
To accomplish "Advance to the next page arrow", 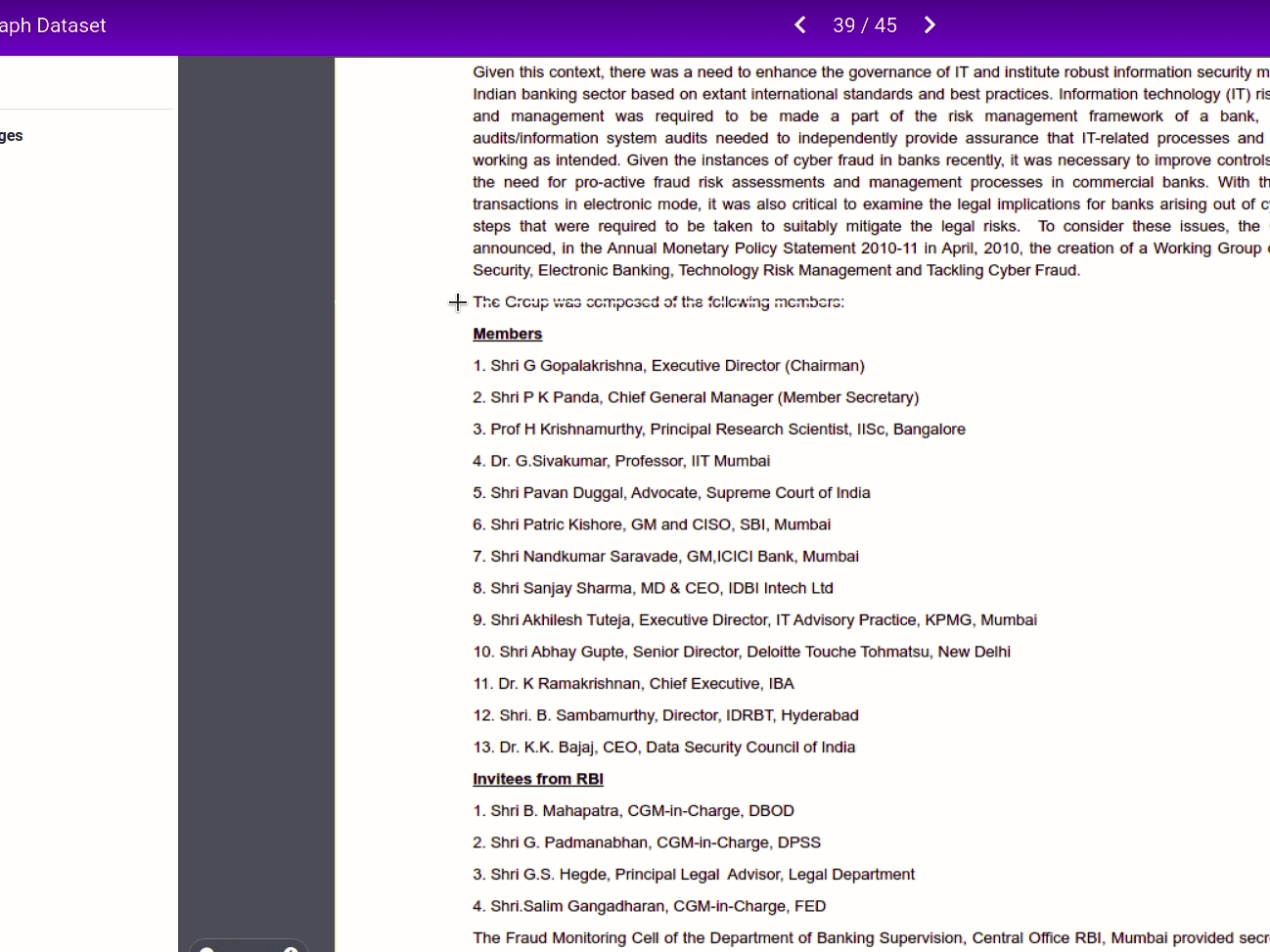I will (930, 25).
